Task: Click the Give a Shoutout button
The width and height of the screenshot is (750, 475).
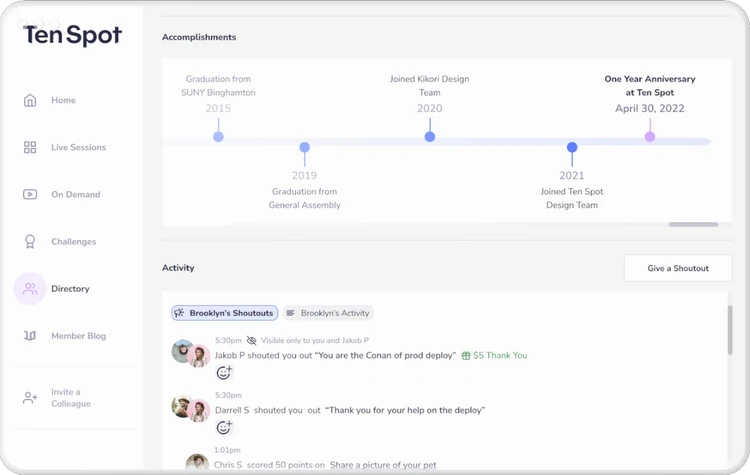Action: 678,268
